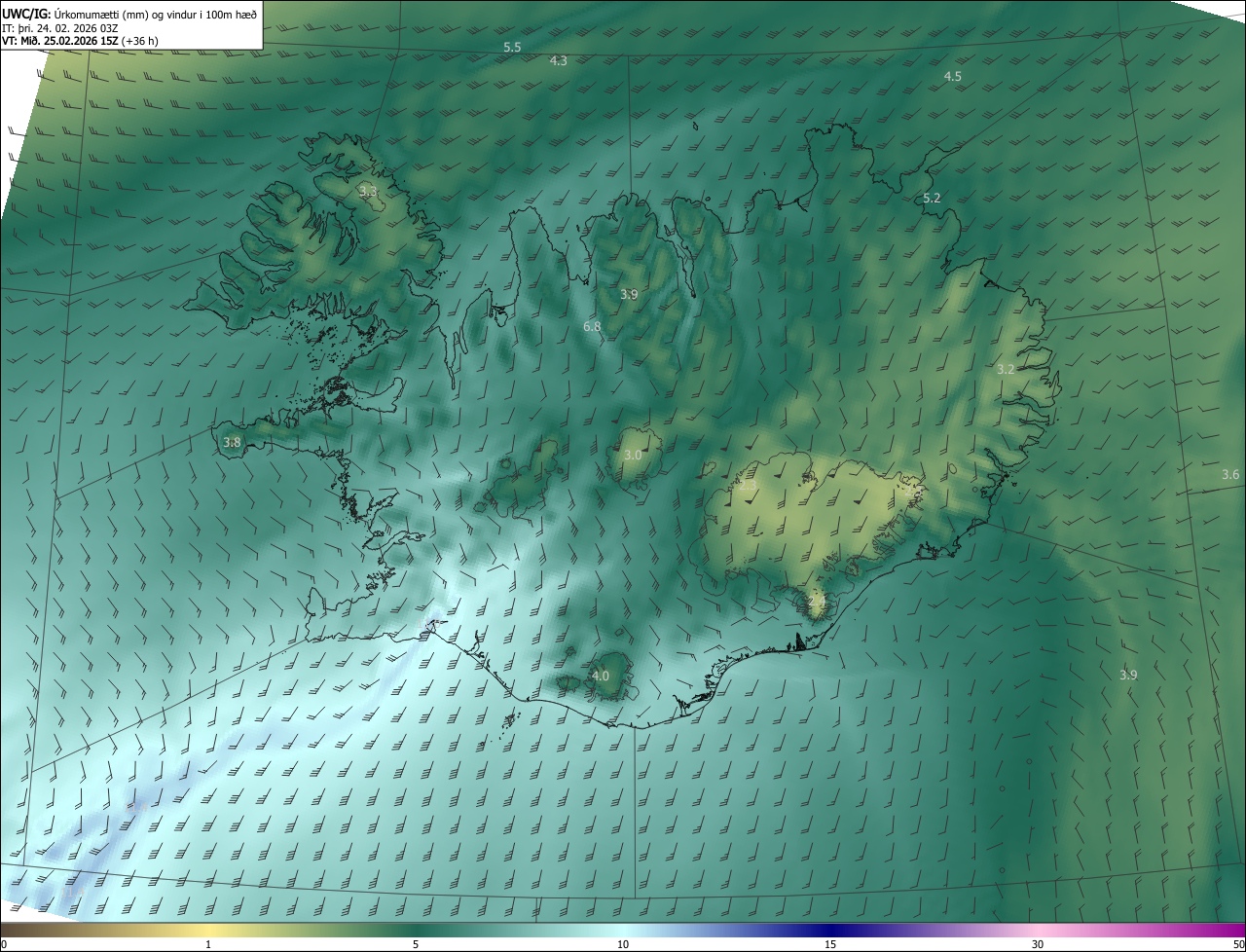Screen dimensions: 1246x952
Task: Click the 3.8 value on Snæfellsnes peninsula
Action: click(232, 442)
